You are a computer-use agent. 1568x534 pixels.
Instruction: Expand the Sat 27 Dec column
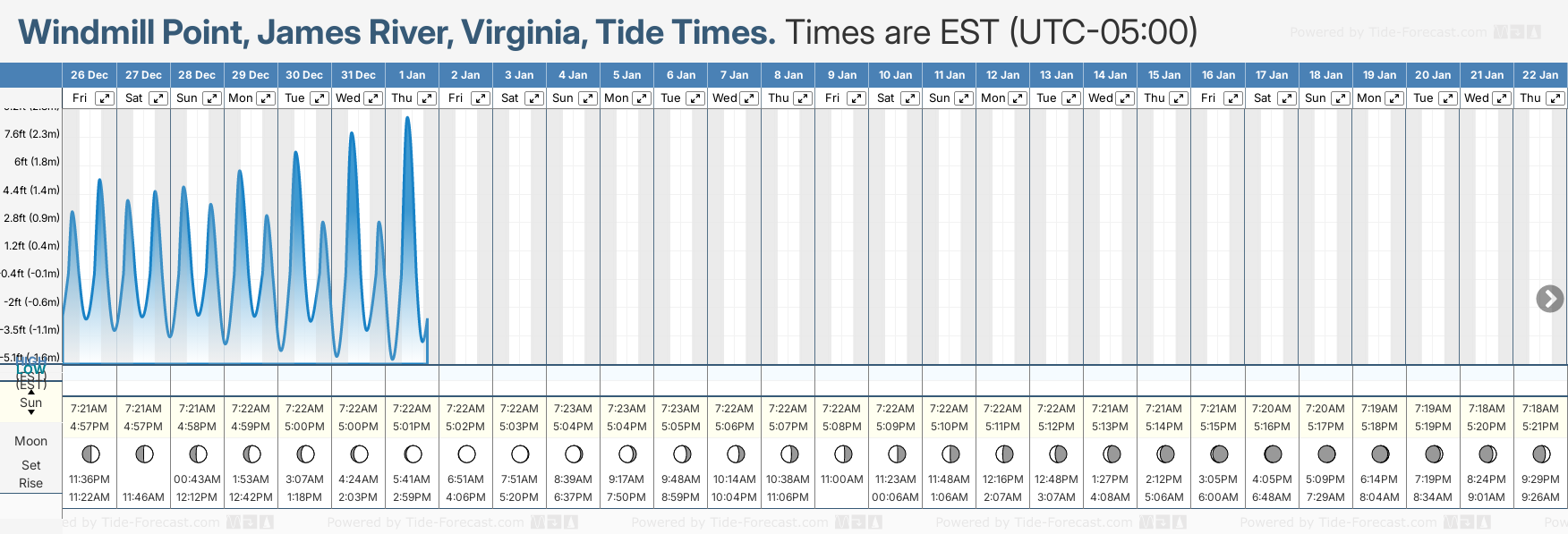[x=158, y=98]
